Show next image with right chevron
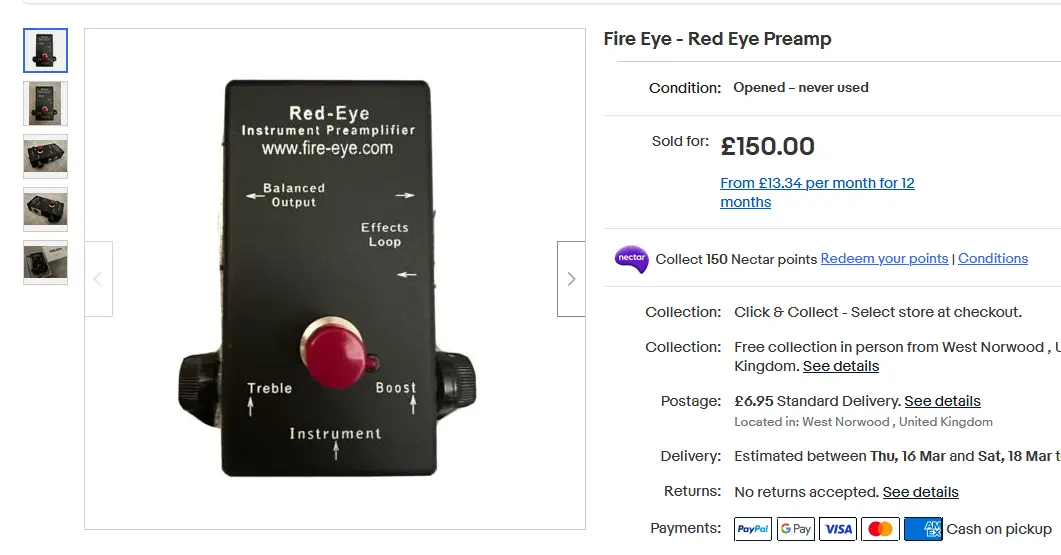 (x=571, y=279)
